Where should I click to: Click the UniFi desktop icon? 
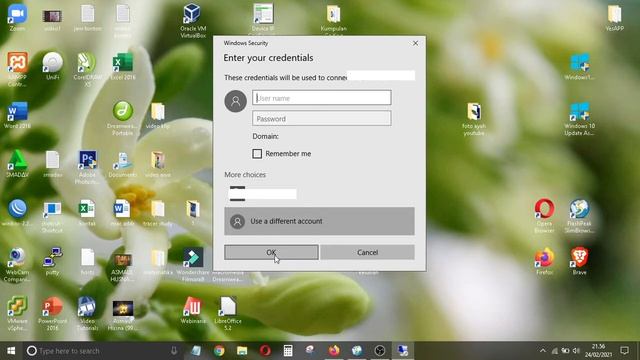pos(52,66)
